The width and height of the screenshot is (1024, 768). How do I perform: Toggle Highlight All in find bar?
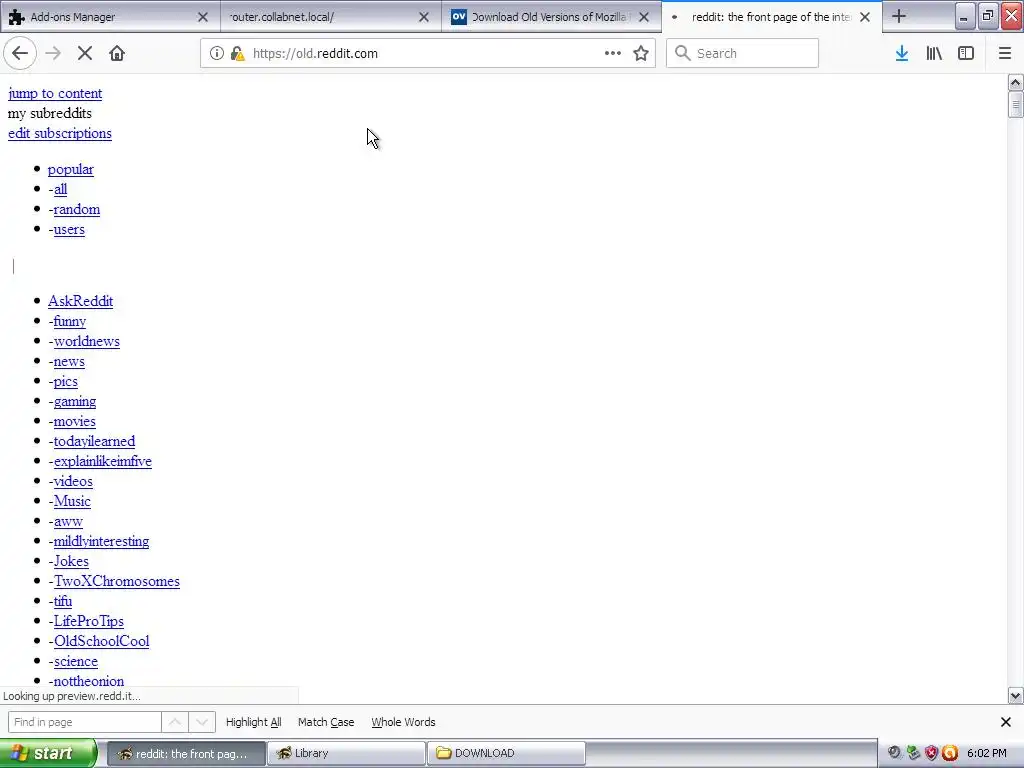(253, 722)
